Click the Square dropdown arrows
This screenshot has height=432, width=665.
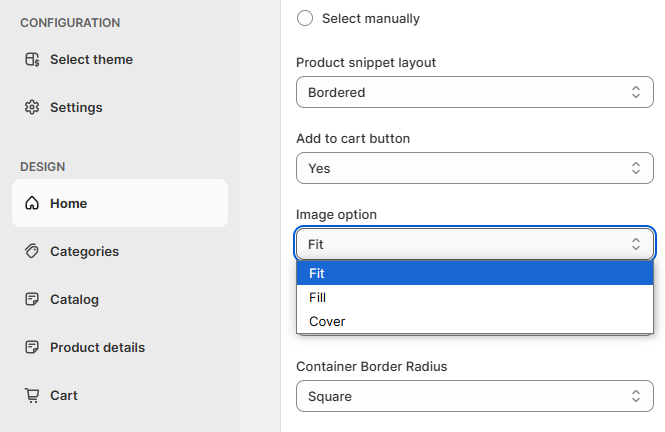(635, 396)
